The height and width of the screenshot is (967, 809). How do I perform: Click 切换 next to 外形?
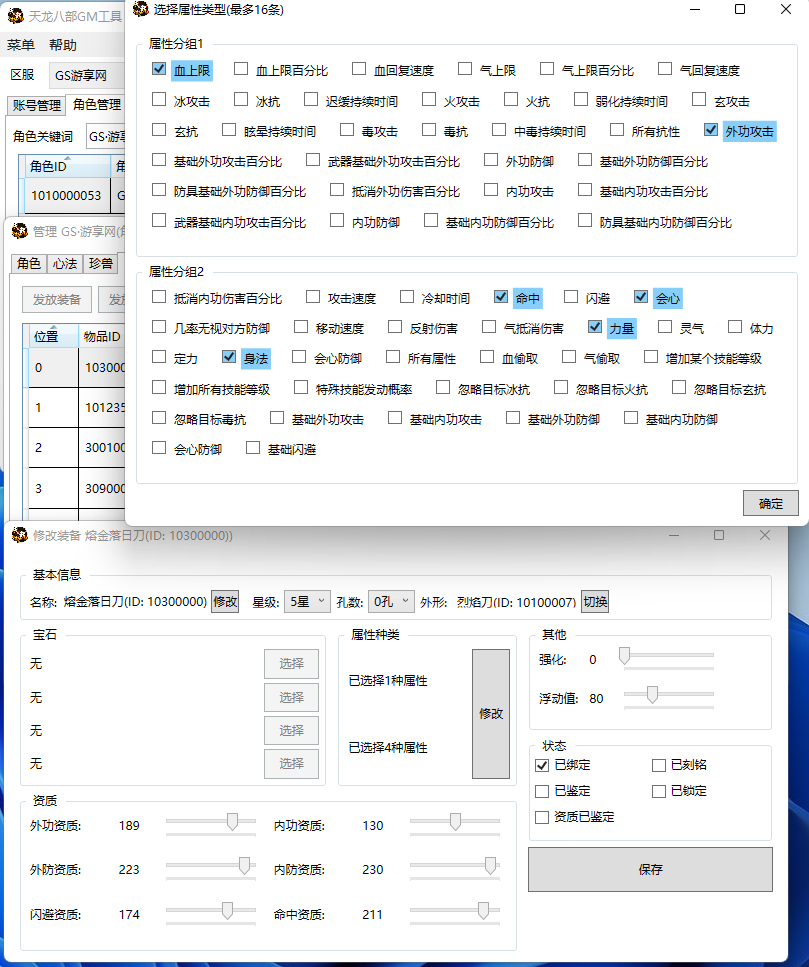click(x=595, y=602)
